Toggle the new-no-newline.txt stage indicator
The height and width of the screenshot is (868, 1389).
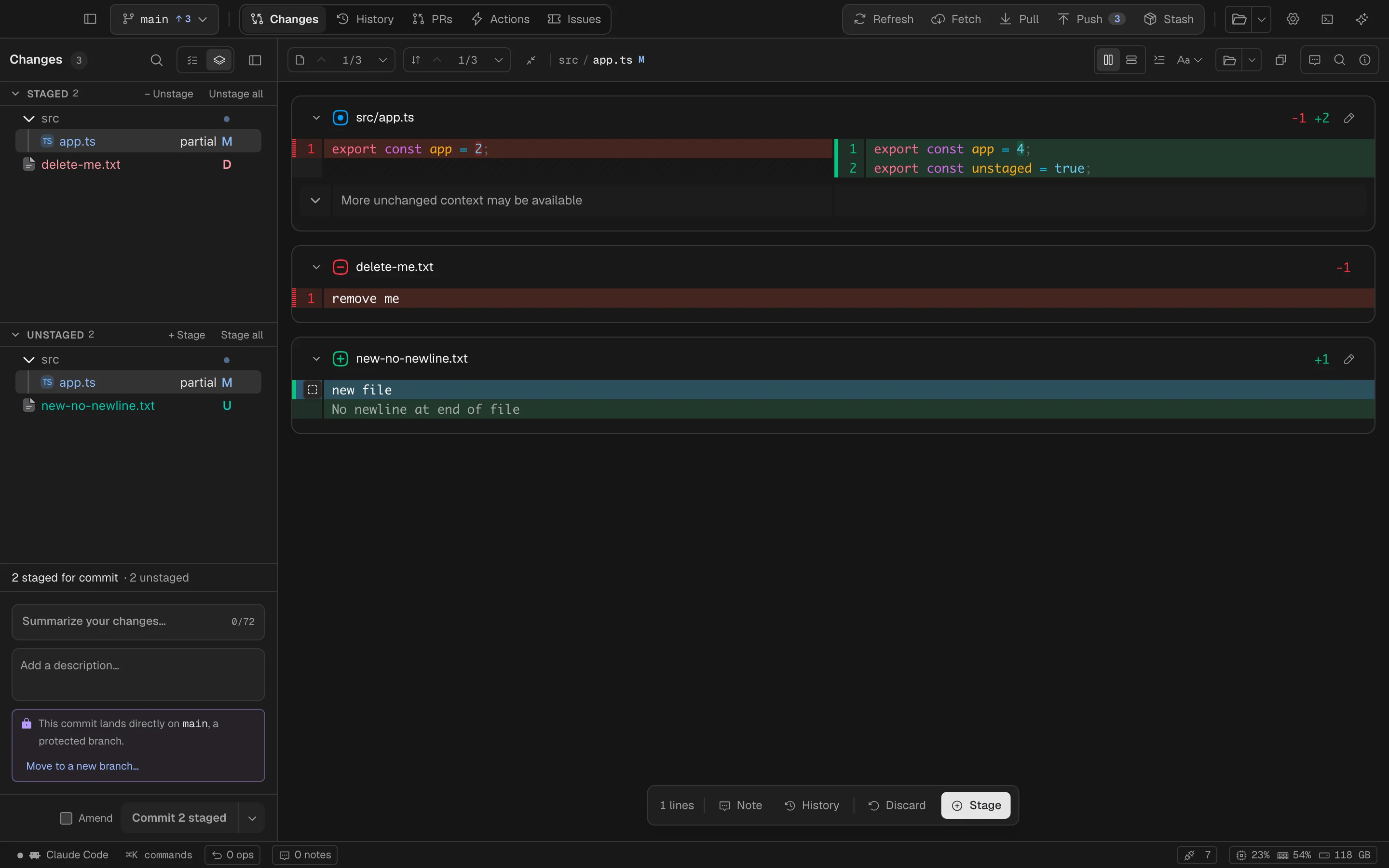(340, 359)
